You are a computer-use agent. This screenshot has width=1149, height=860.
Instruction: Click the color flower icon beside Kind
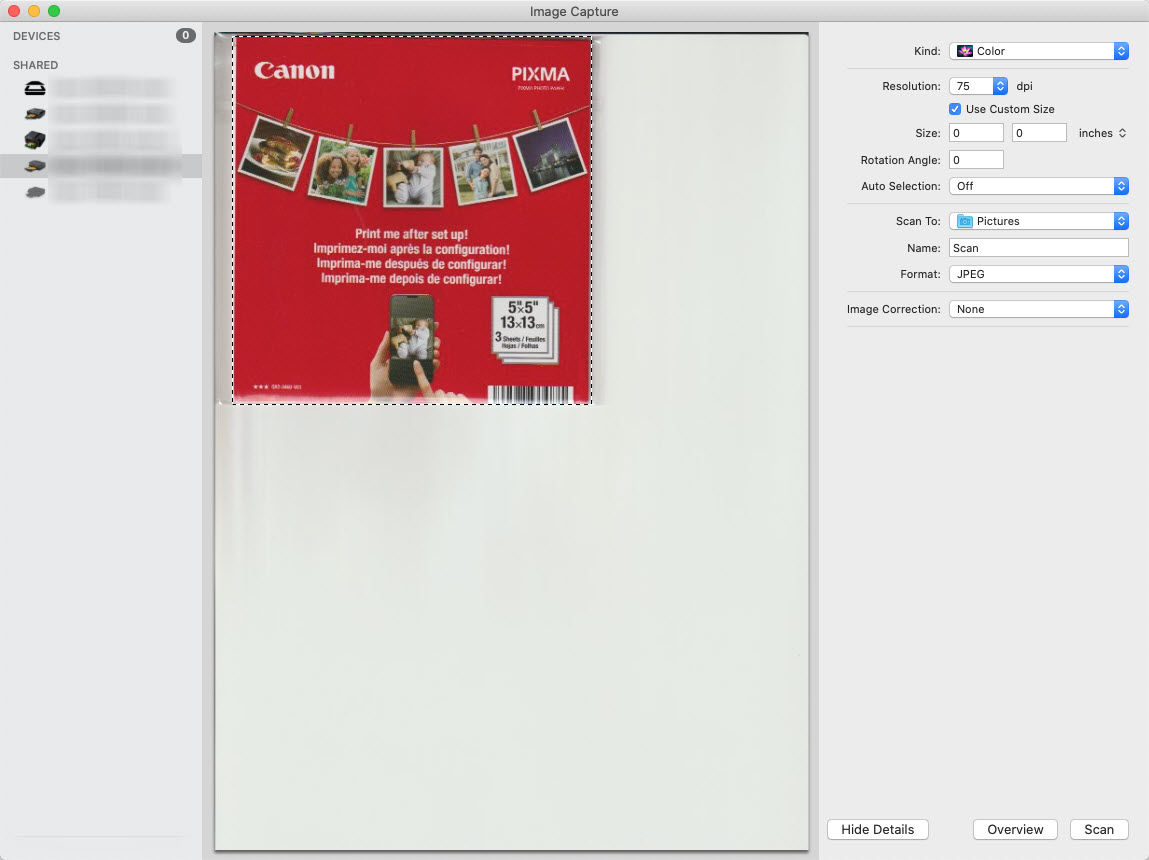point(963,50)
